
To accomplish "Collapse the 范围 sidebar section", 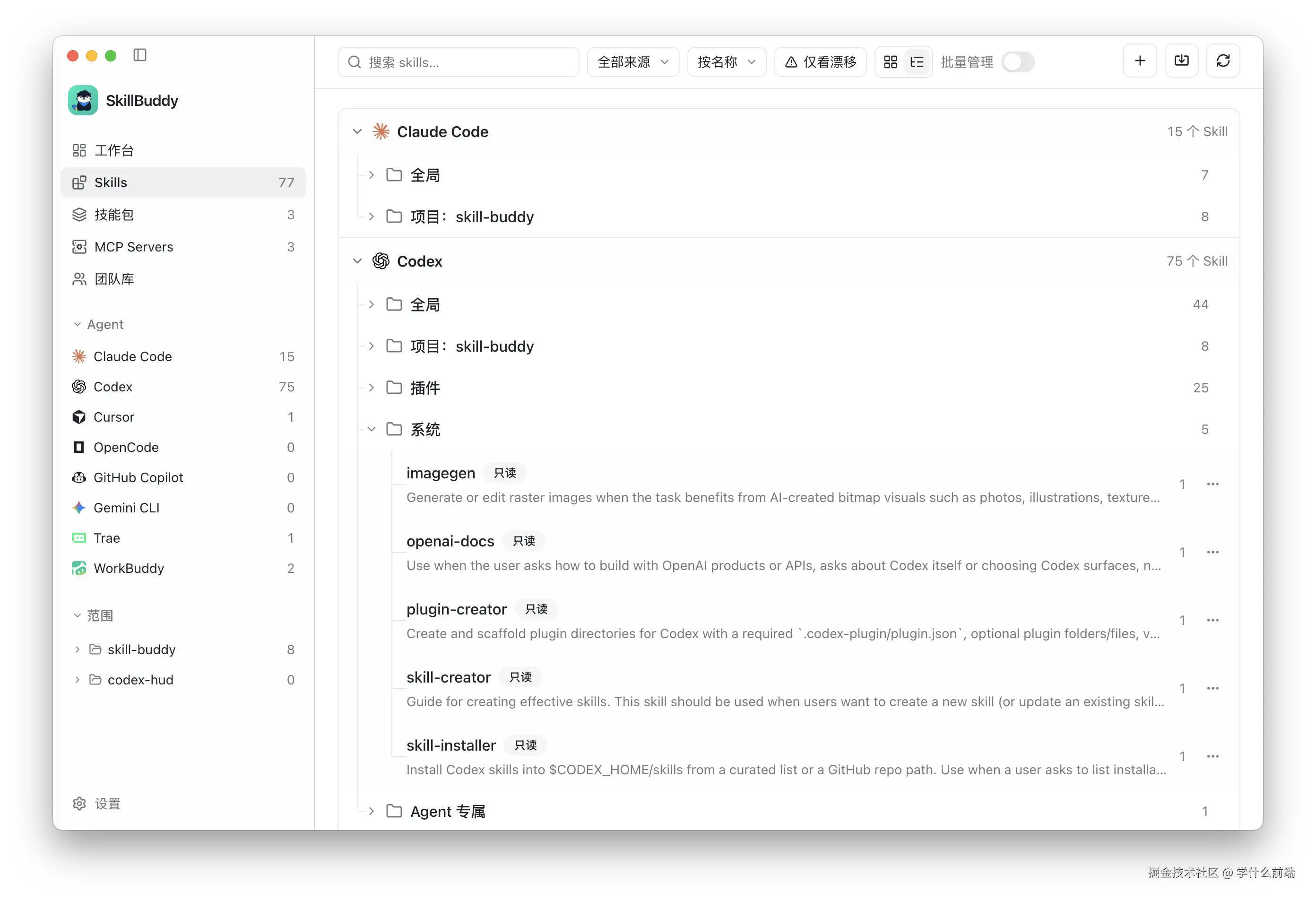I will click(x=78, y=615).
